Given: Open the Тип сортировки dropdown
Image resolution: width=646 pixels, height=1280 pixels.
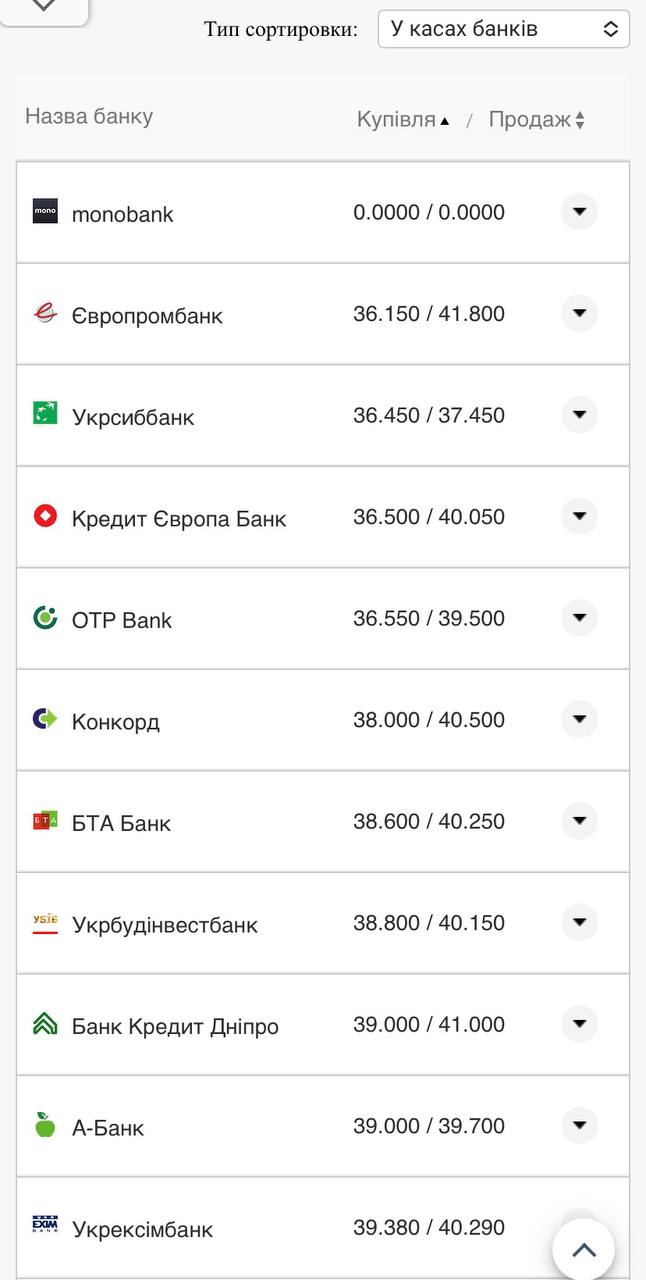Looking at the screenshot, I should click(x=503, y=29).
